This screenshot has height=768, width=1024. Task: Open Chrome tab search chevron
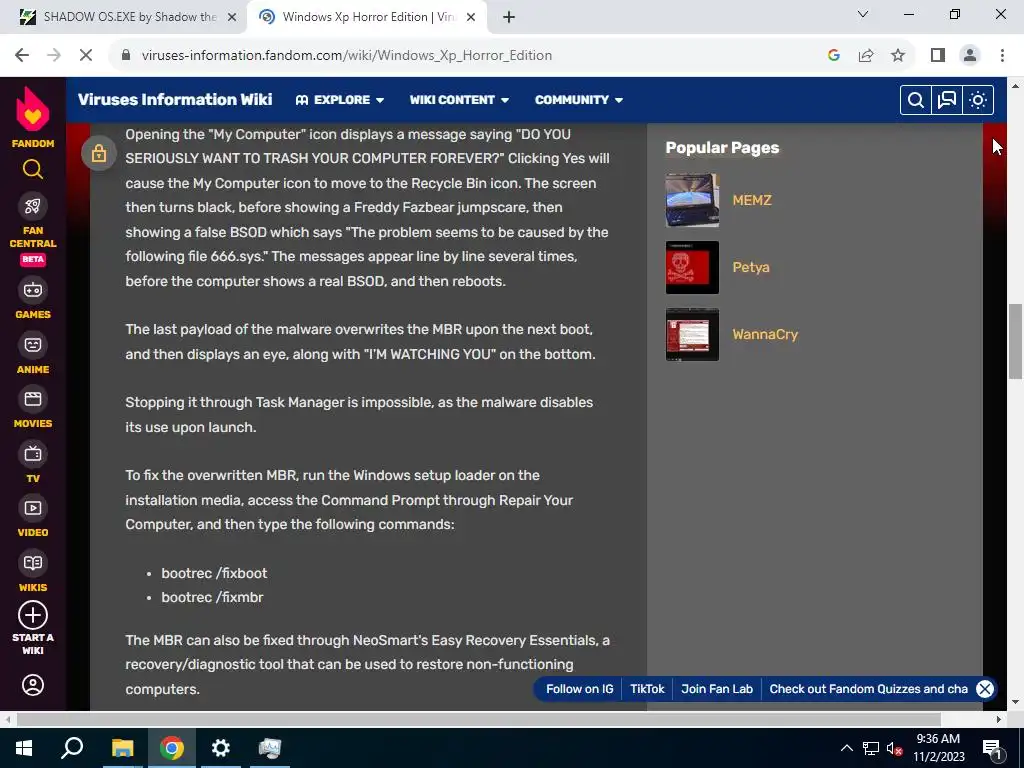coord(863,14)
